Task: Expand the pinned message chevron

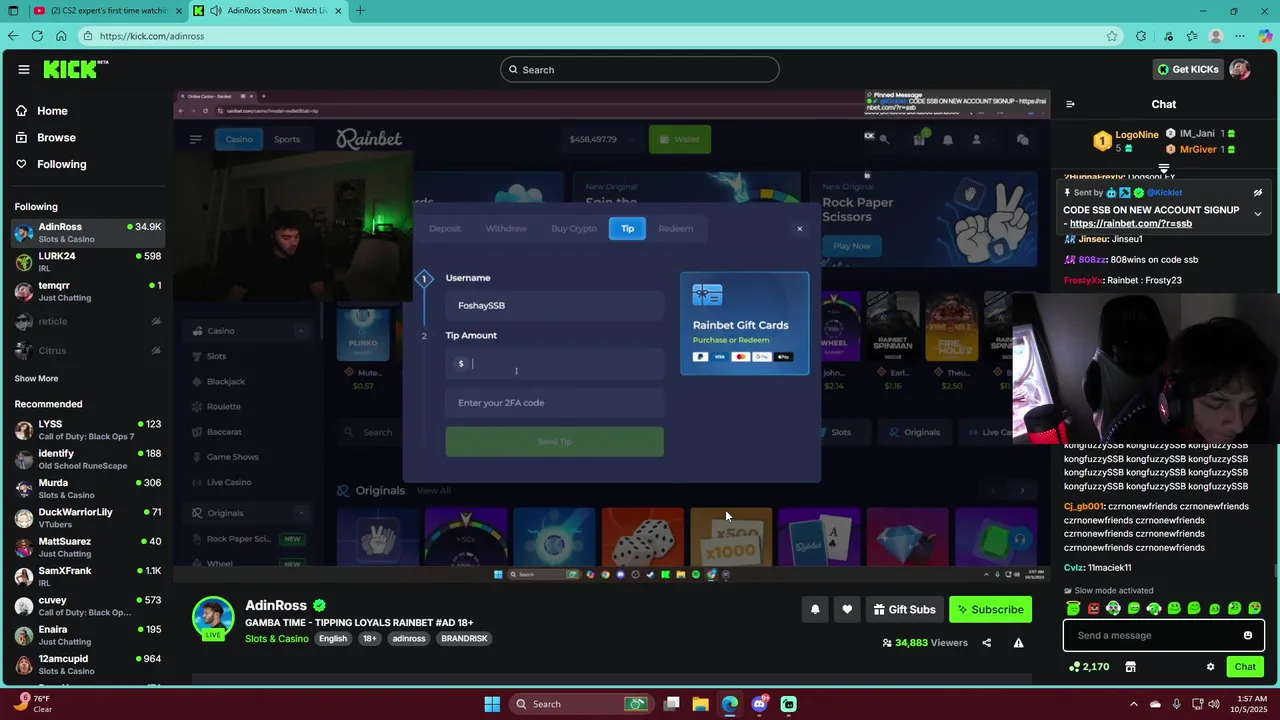Action: click(1258, 214)
